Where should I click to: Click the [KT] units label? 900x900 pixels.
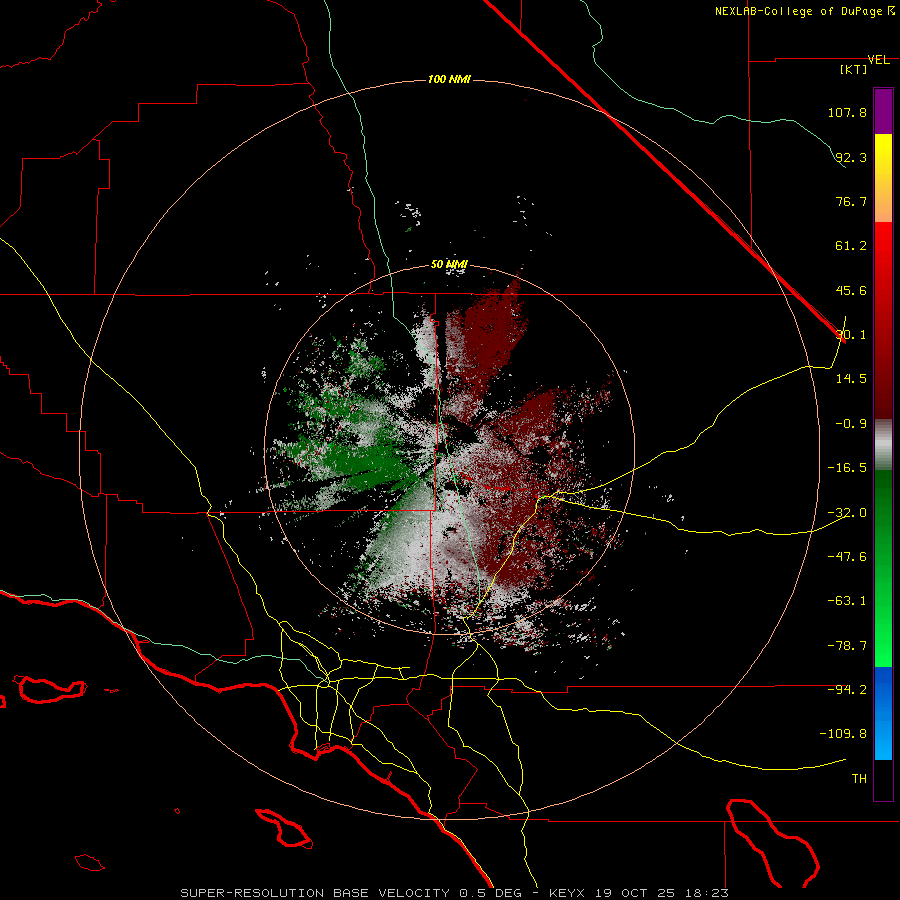tap(854, 69)
